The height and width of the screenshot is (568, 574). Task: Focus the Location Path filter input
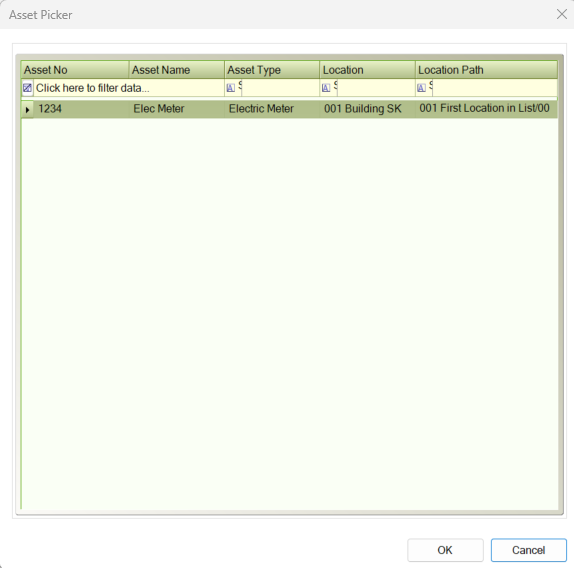495,88
